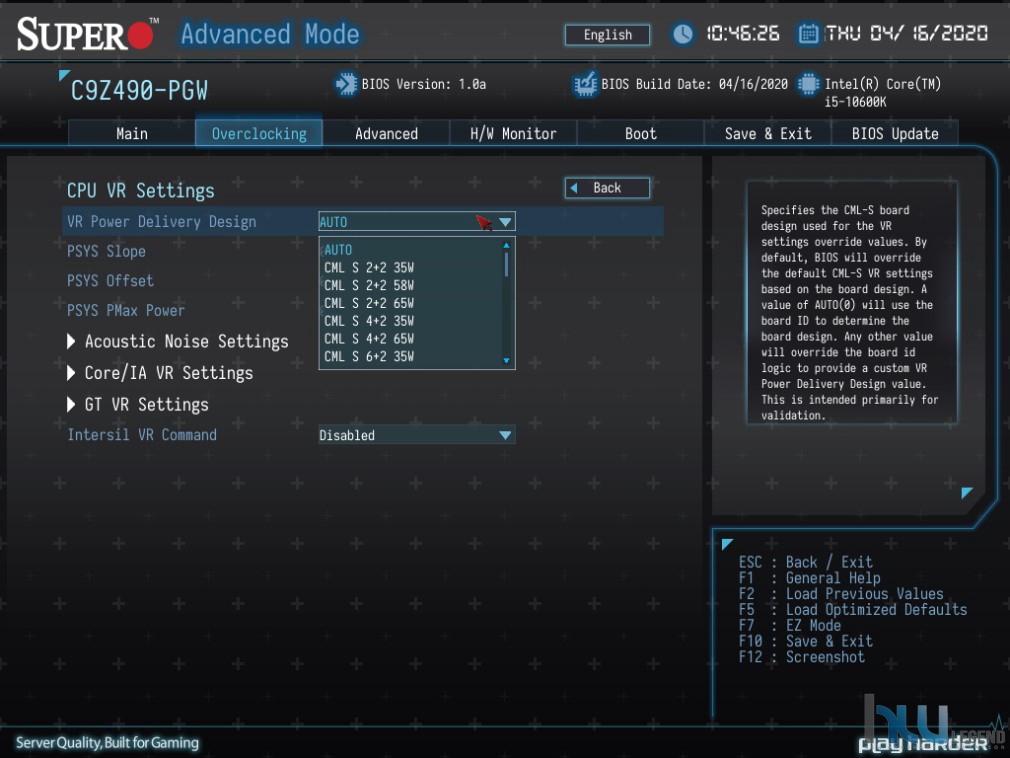1010x758 pixels.
Task: Open the Advanced tab
Action: click(386, 133)
